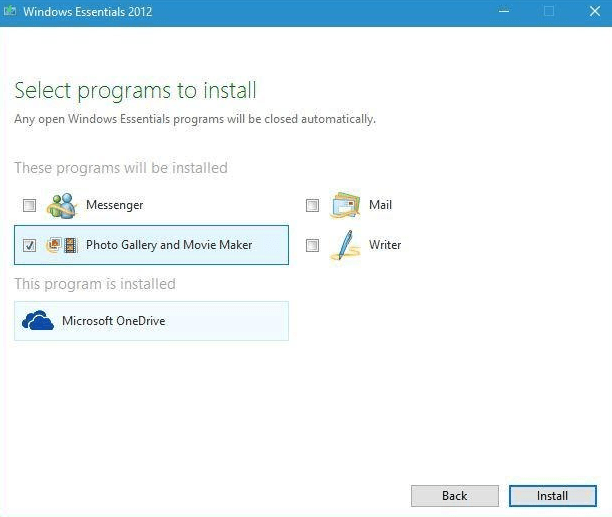612x517 pixels.
Task: Click the Writer pen icon
Action: (345, 245)
